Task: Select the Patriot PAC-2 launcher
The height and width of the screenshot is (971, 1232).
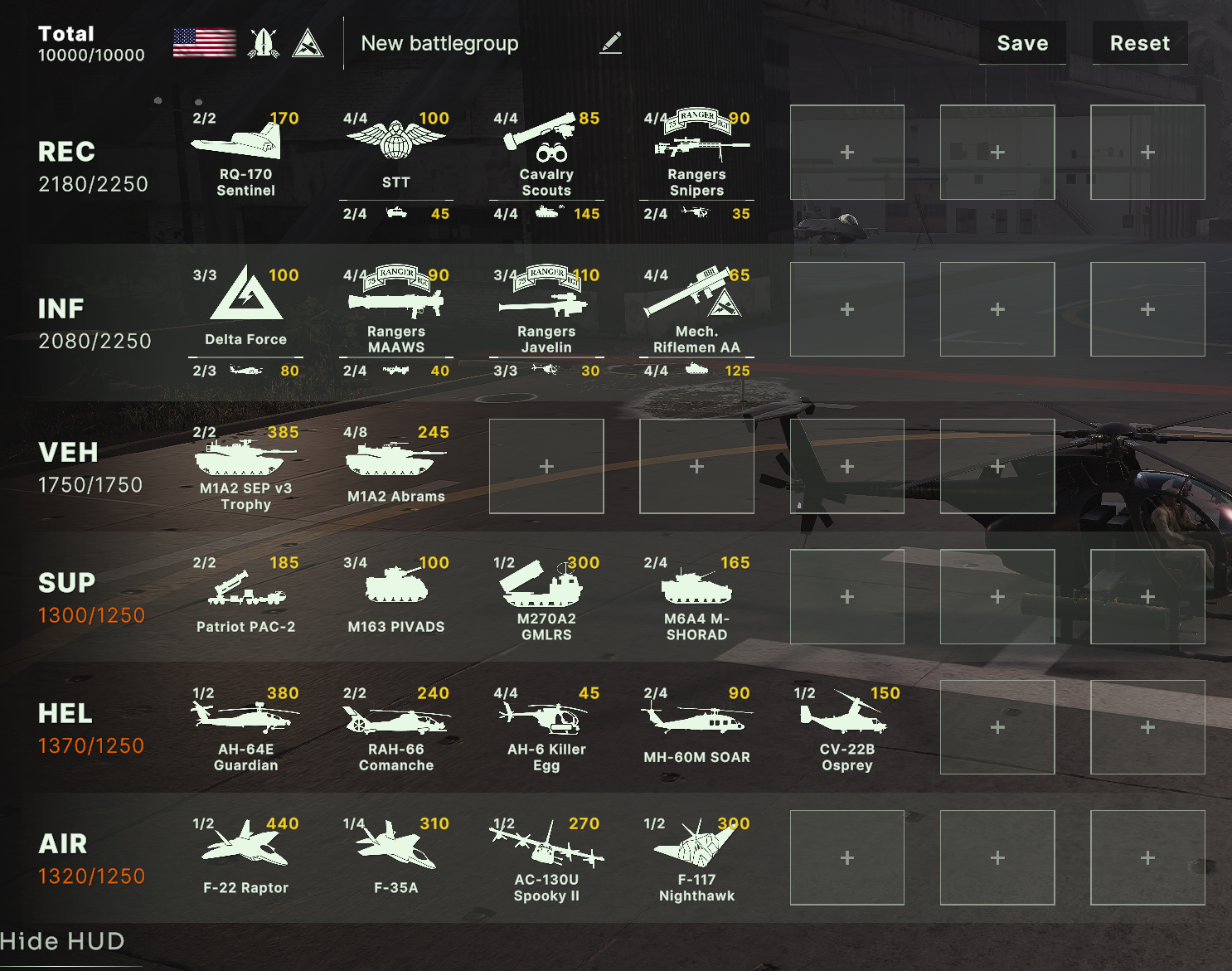Action: 246,597
